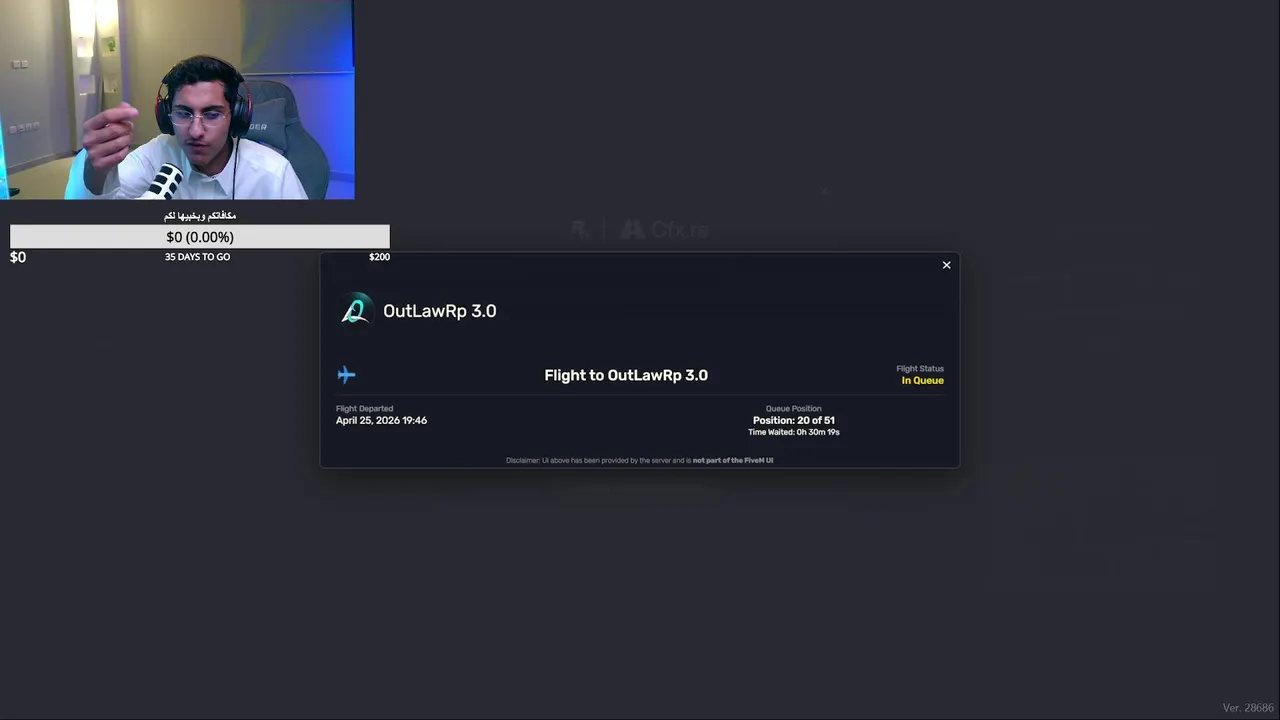The height and width of the screenshot is (720, 1280).
Task: Click "Position: 20 of 51" queue text
Action: pyautogui.click(x=794, y=421)
